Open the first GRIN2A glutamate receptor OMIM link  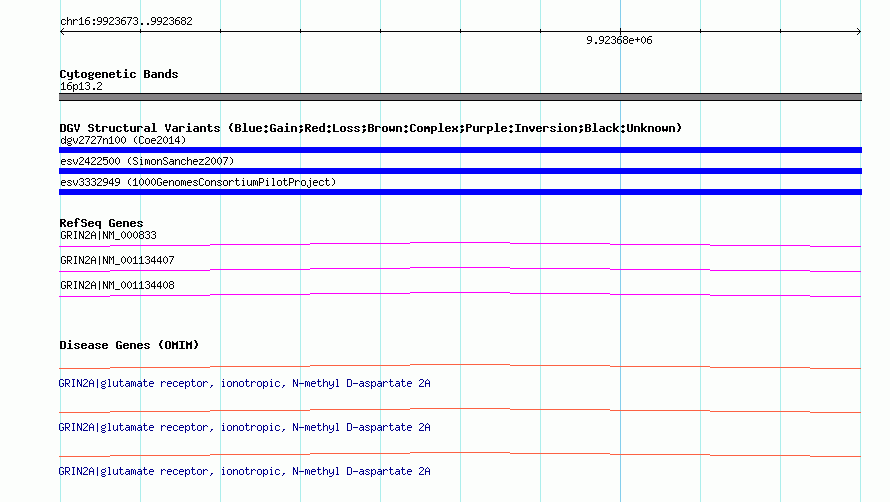(x=244, y=383)
